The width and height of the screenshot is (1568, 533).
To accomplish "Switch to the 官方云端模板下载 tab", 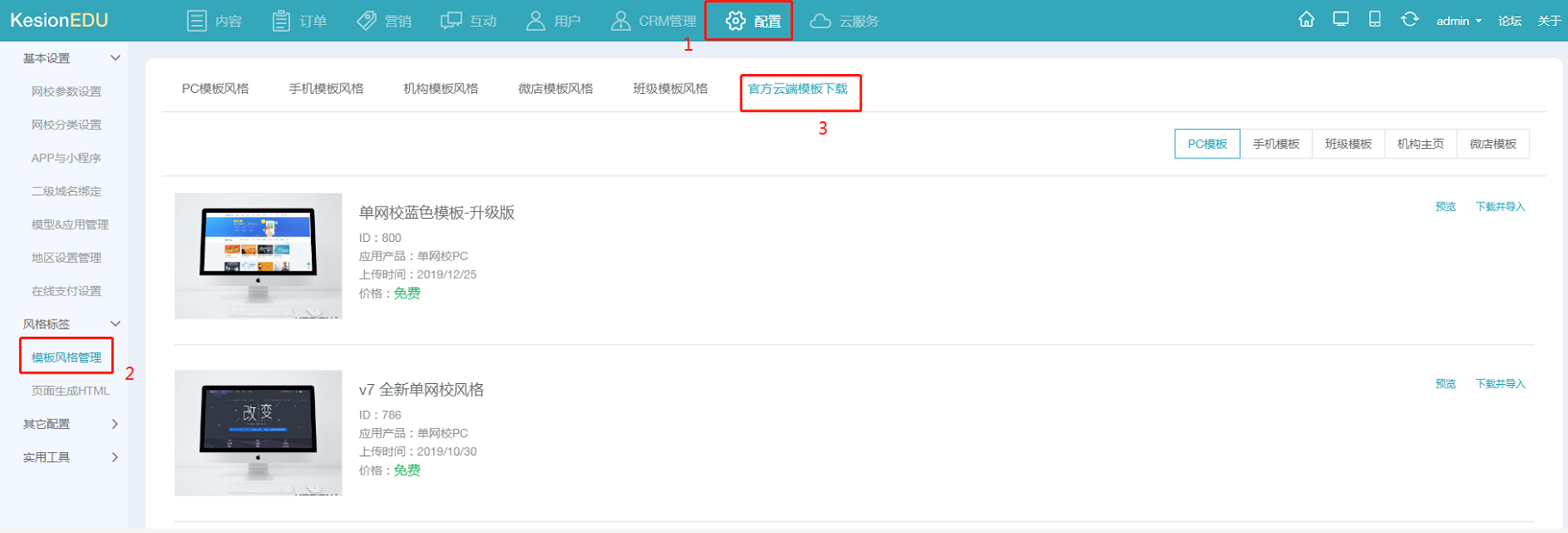I will (x=797, y=89).
